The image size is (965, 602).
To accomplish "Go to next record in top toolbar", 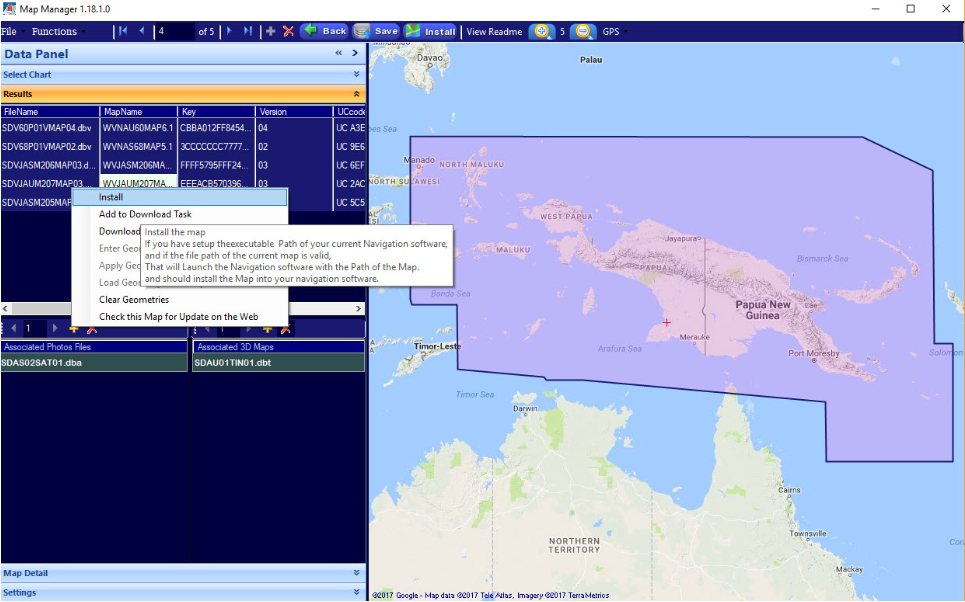I will pos(230,31).
